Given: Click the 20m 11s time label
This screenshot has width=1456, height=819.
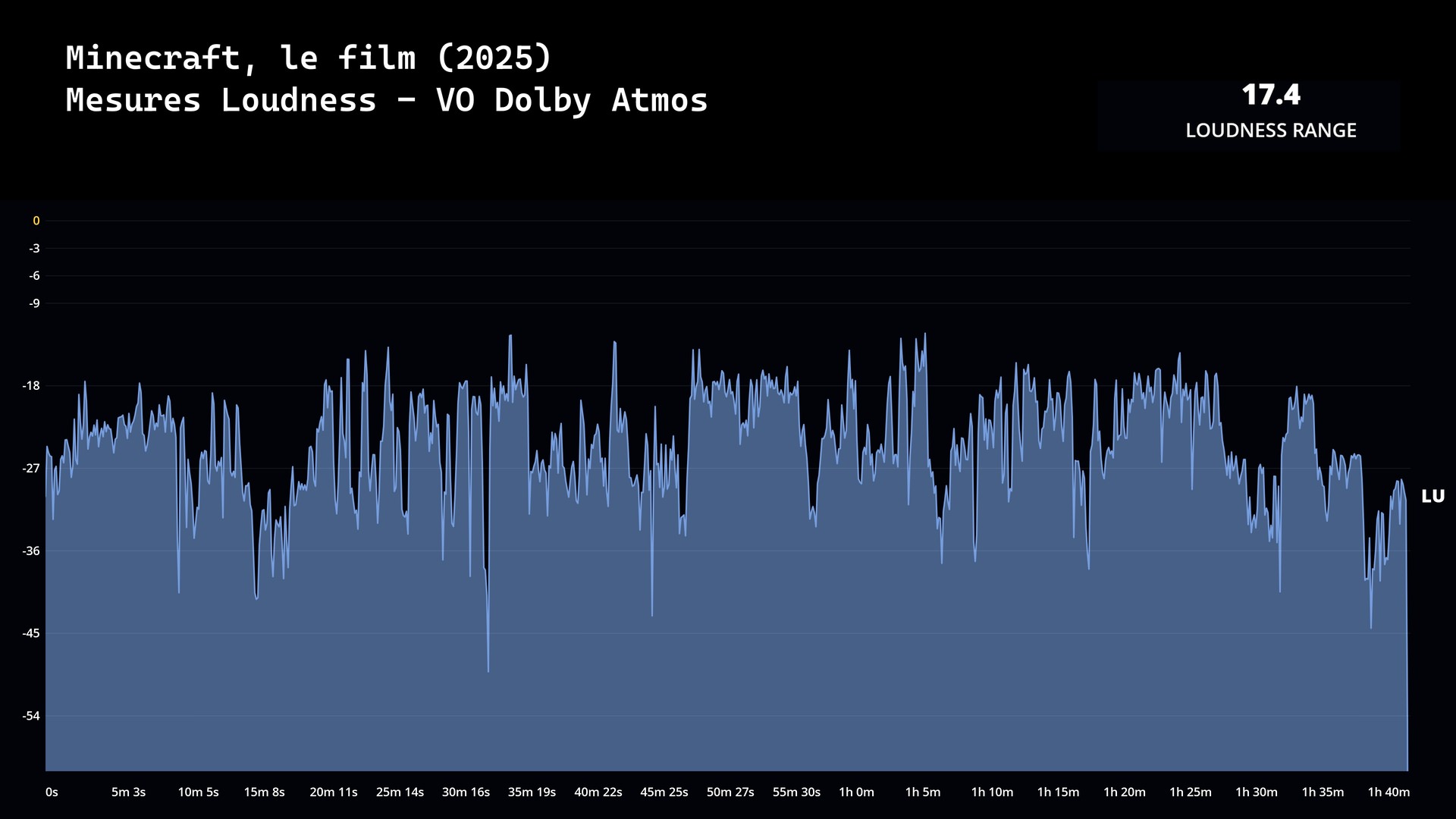Looking at the screenshot, I should pos(333,792).
